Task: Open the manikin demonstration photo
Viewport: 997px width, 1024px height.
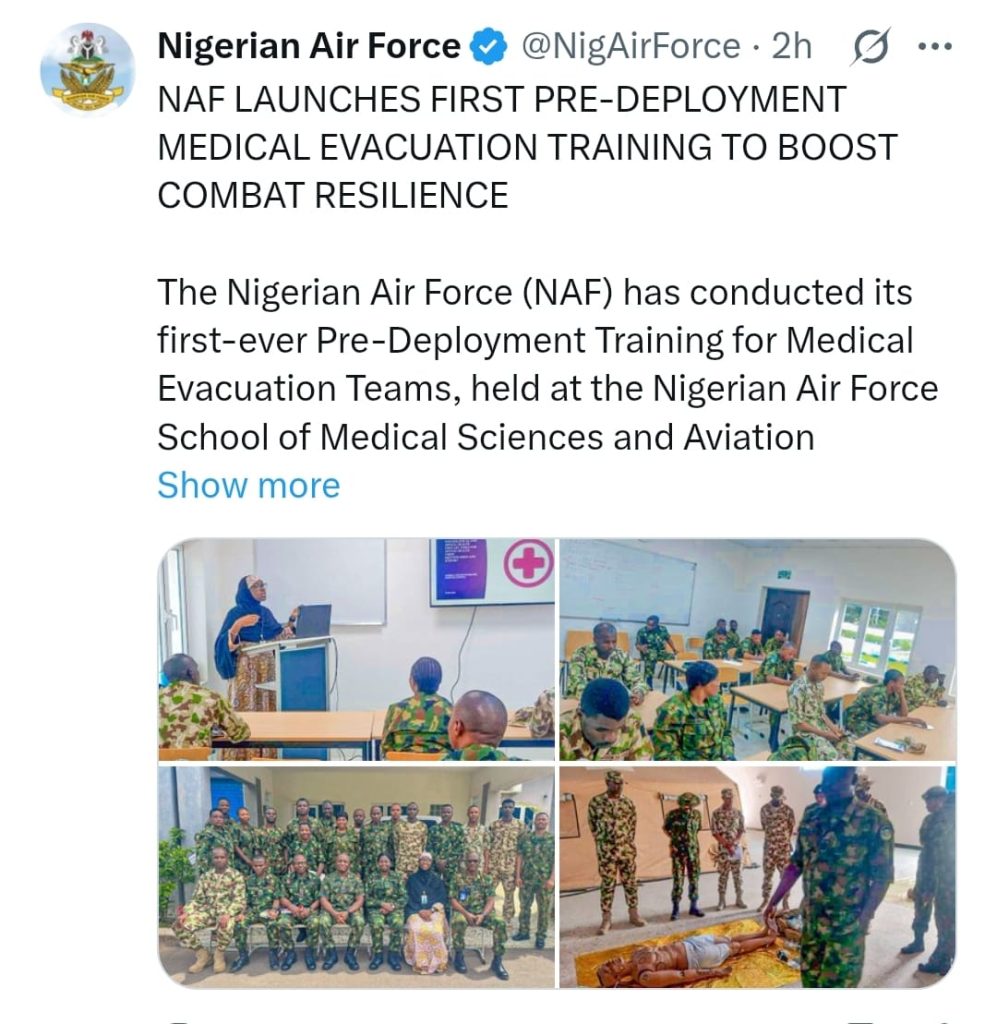Action: coord(757,876)
